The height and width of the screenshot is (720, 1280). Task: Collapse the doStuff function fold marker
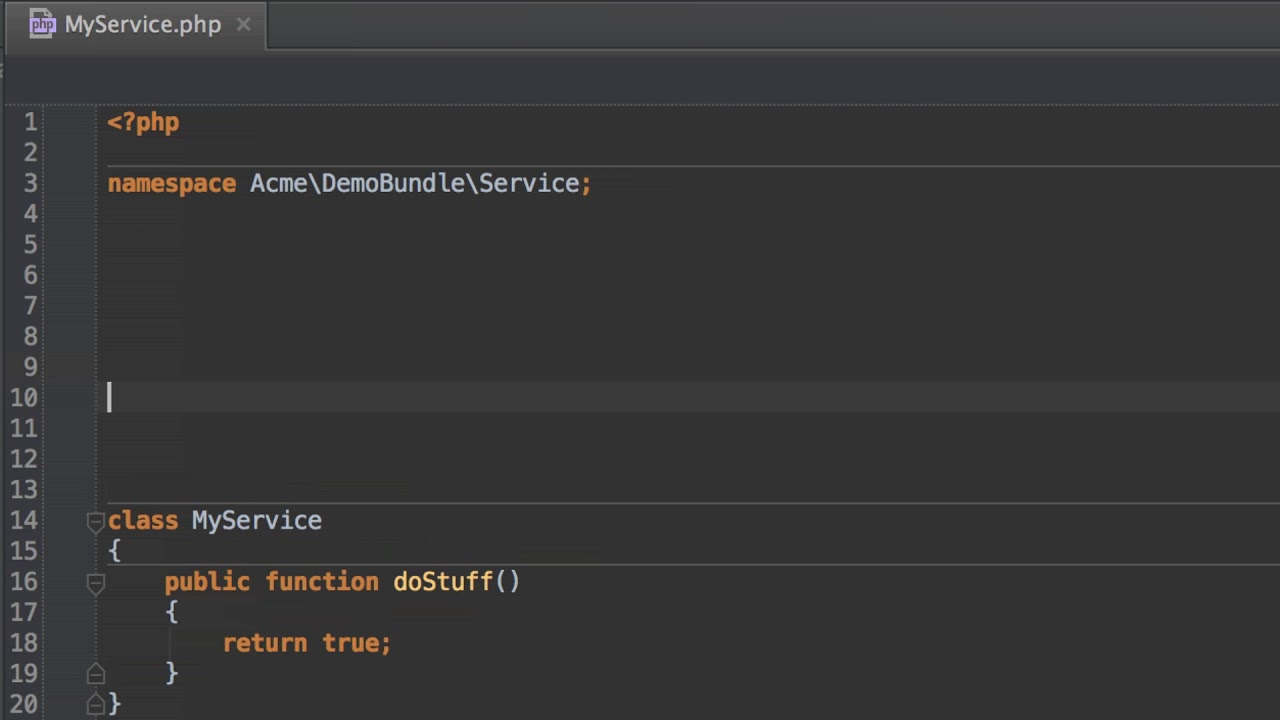[95, 582]
